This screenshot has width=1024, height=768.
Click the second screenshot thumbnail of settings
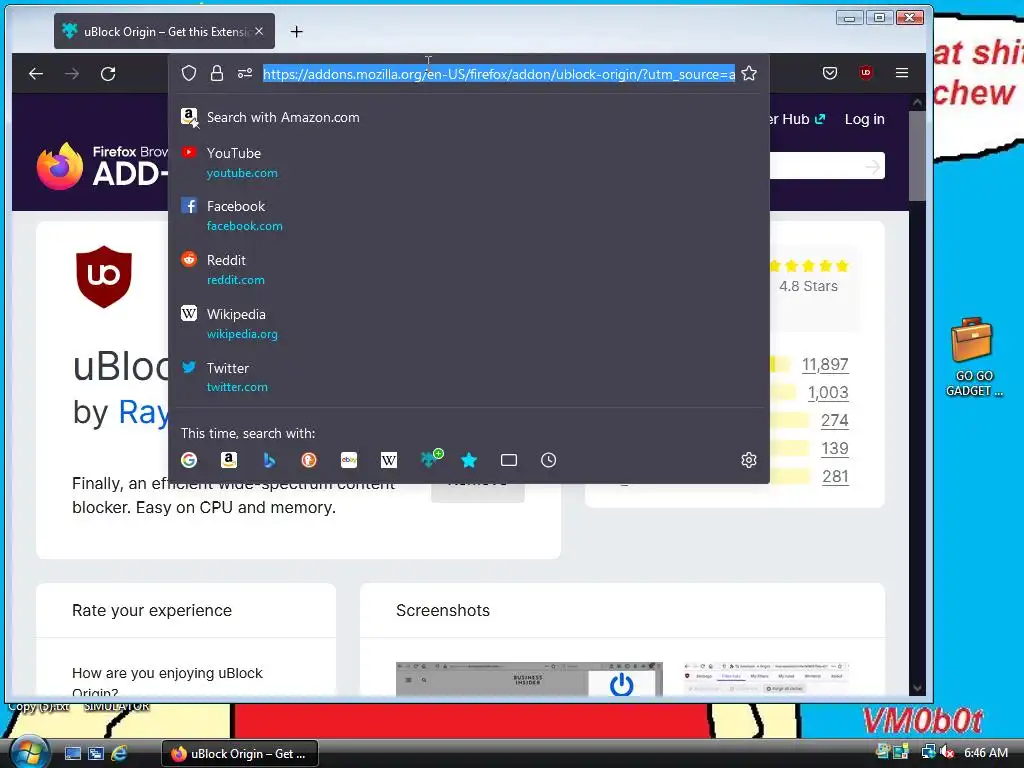pos(765,679)
